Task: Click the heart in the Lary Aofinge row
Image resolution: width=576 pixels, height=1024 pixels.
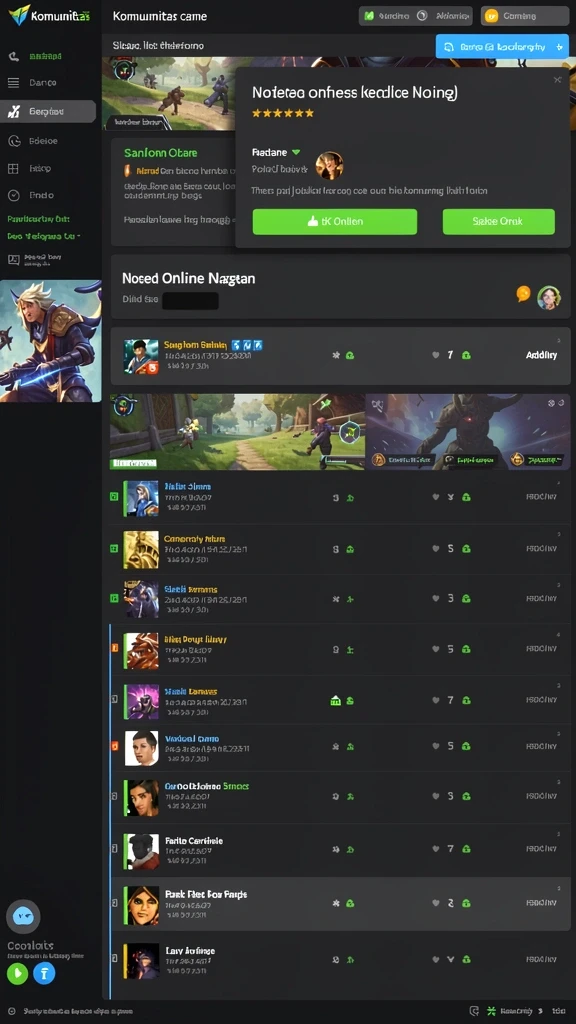Action: pos(436,959)
